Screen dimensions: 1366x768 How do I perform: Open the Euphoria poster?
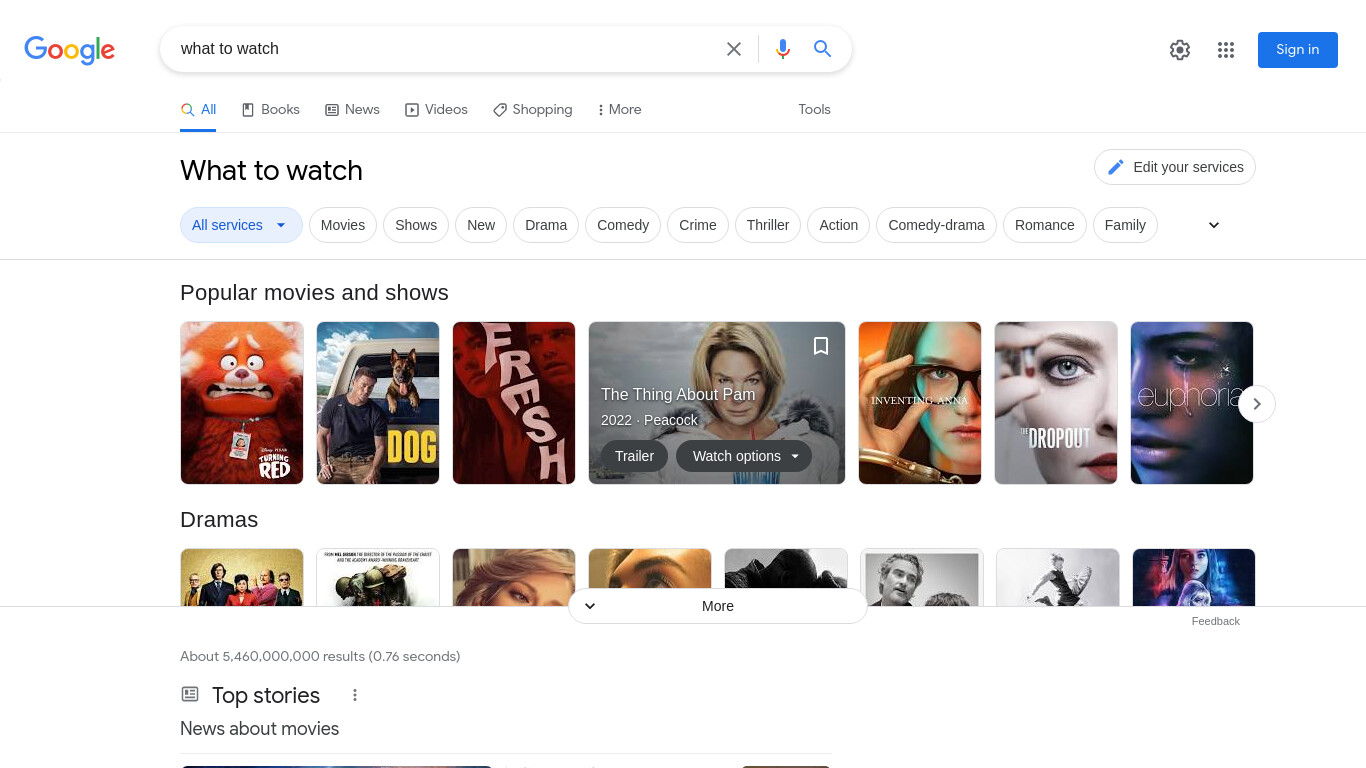[1192, 403]
